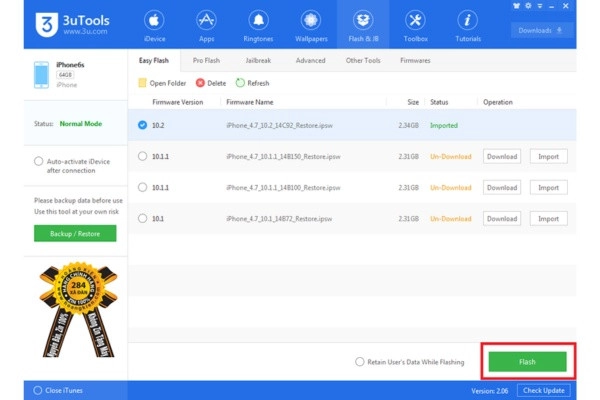Delete the selected firmware

[x=201, y=83]
